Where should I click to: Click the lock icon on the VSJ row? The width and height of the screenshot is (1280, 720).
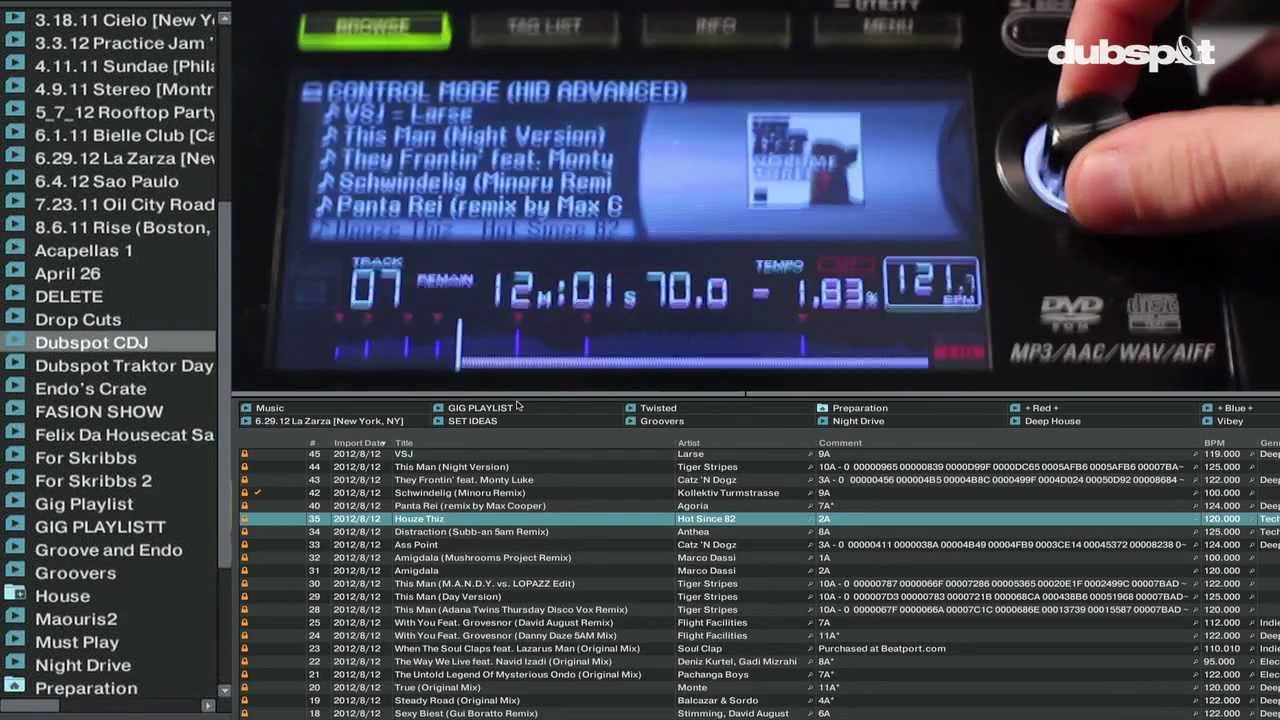(244, 454)
